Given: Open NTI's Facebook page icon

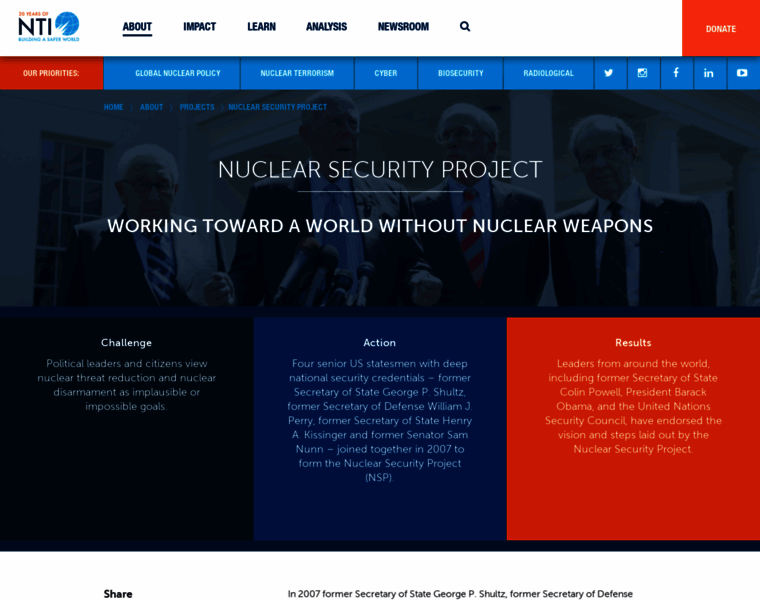Looking at the screenshot, I should point(676,73).
